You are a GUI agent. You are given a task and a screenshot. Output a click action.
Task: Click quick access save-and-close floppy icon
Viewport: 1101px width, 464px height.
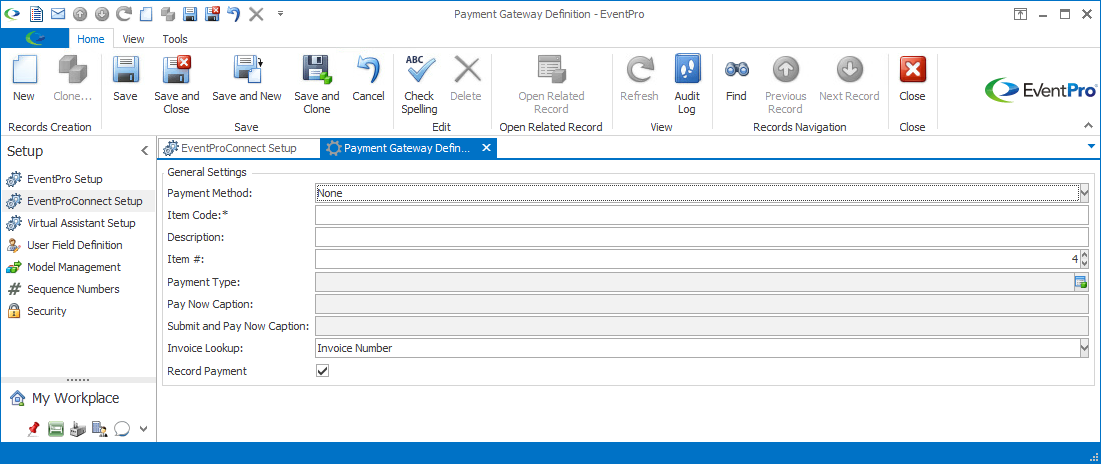coord(212,13)
